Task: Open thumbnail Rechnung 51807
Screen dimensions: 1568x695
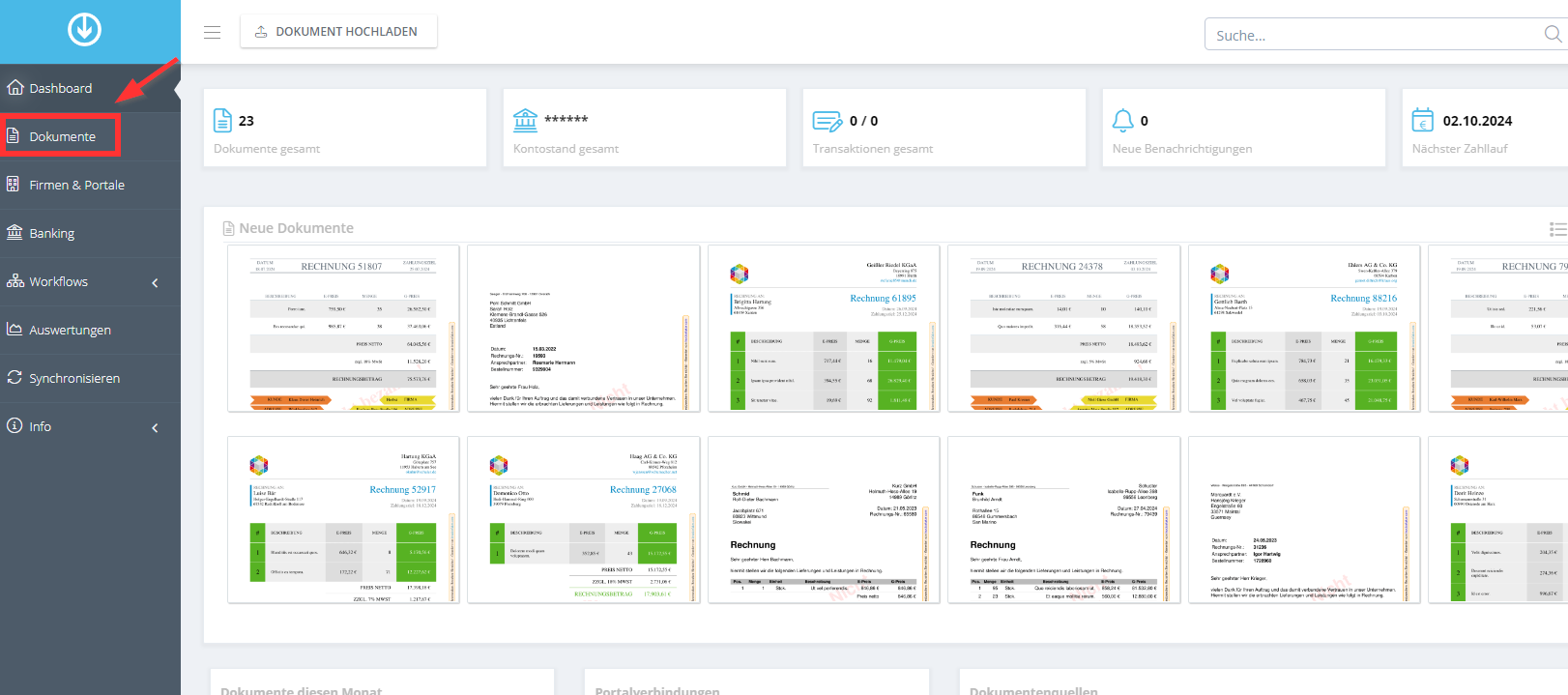Action: (x=344, y=329)
